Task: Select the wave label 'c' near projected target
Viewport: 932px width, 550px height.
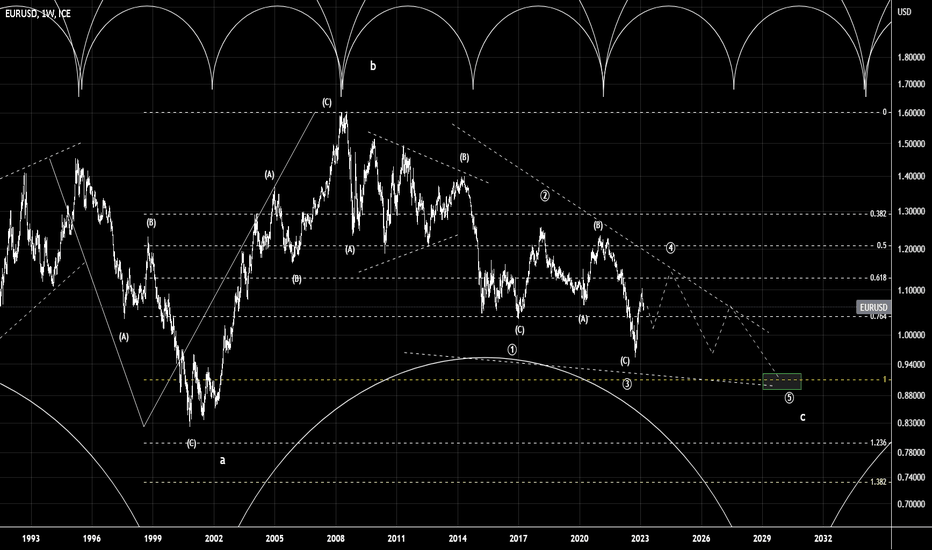Action: pyautogui.click(x=802, y=417)
